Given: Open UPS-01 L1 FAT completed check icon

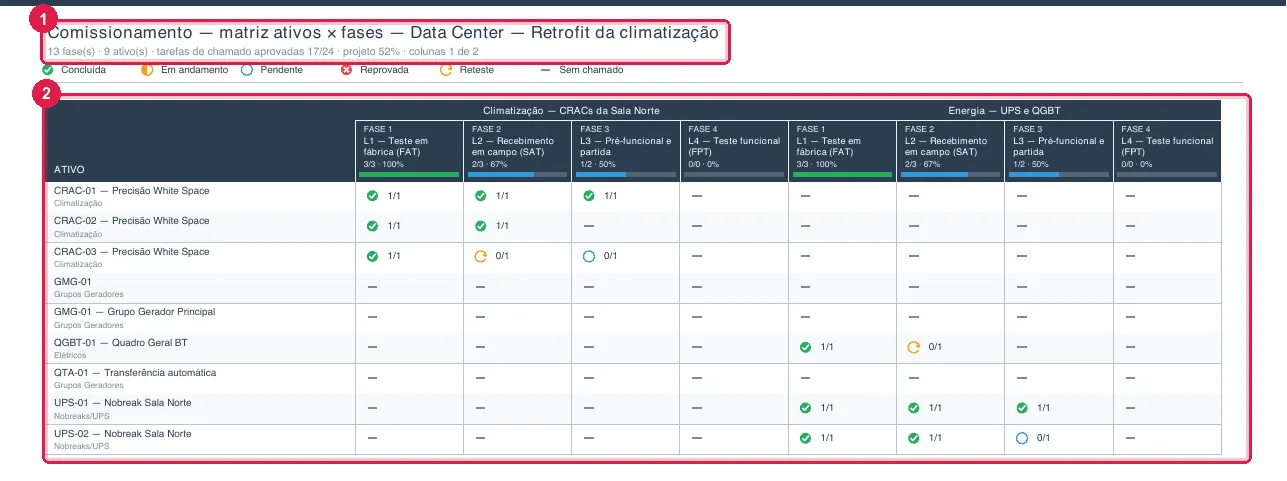Looking at the screenshot, I should coord(805,408).
